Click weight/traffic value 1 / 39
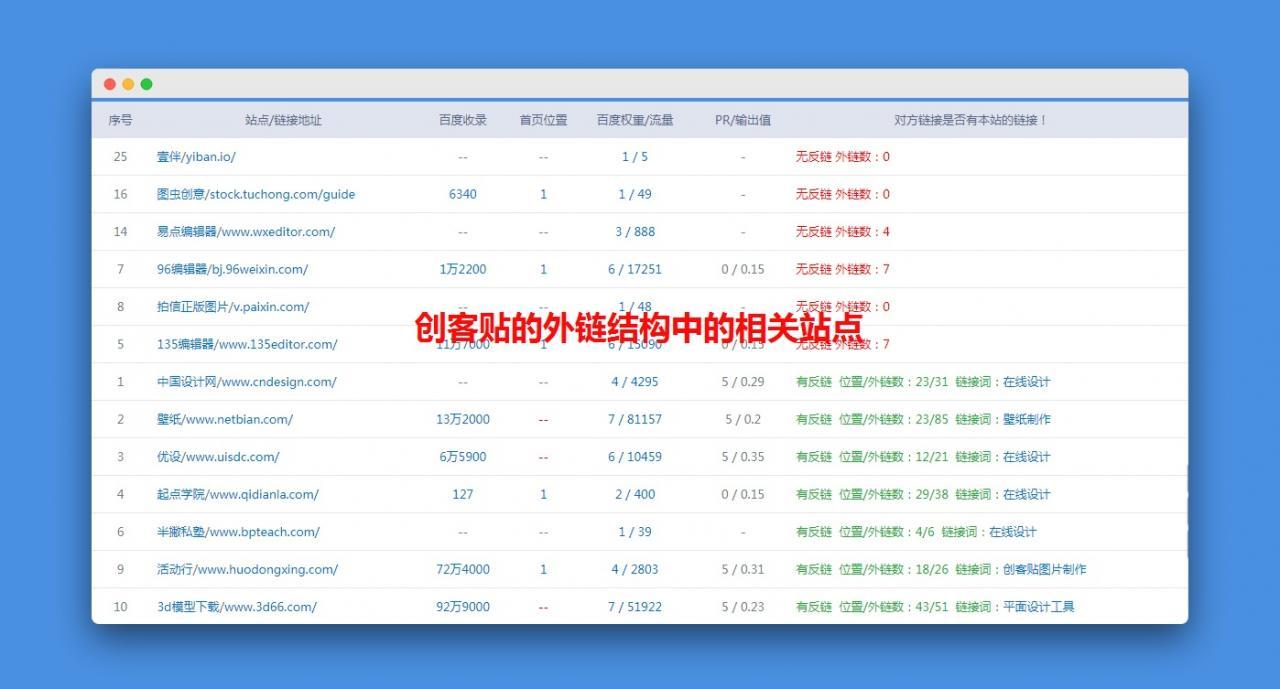The width and height of the screenshot is (1280, 689). click(635, 532)
